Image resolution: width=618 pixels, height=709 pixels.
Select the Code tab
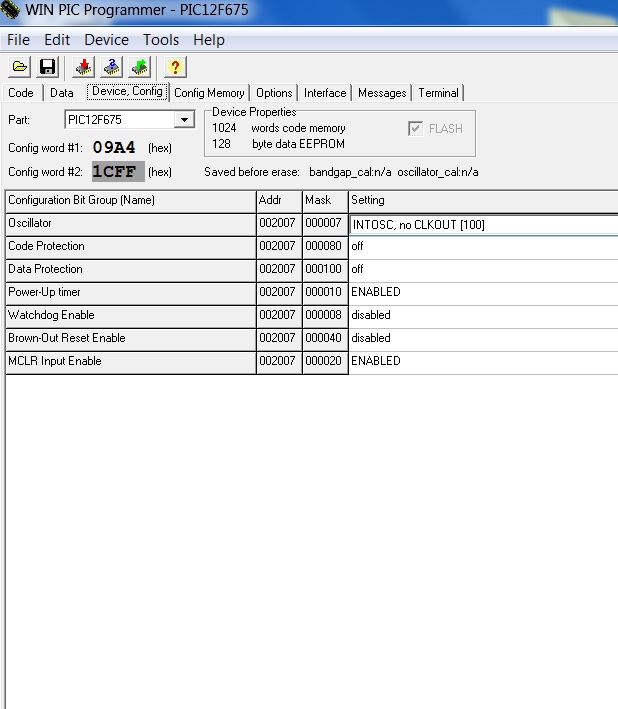pos(21,93)
